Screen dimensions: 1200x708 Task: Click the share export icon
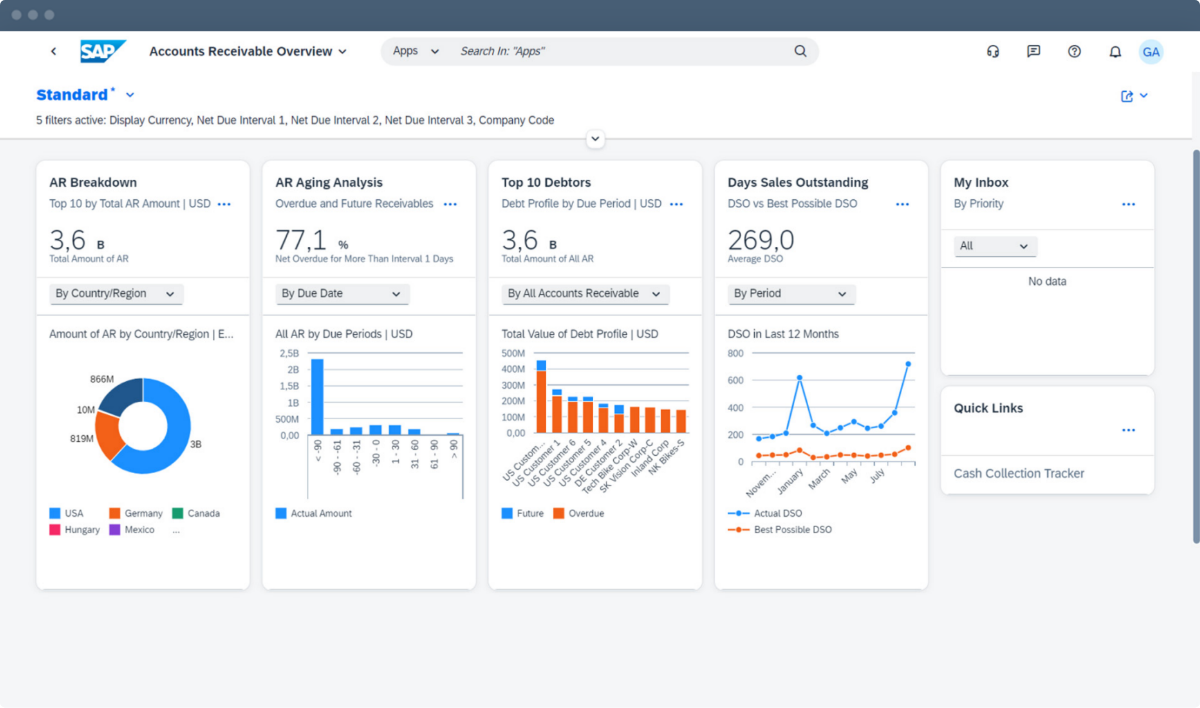pos(1128,96)
